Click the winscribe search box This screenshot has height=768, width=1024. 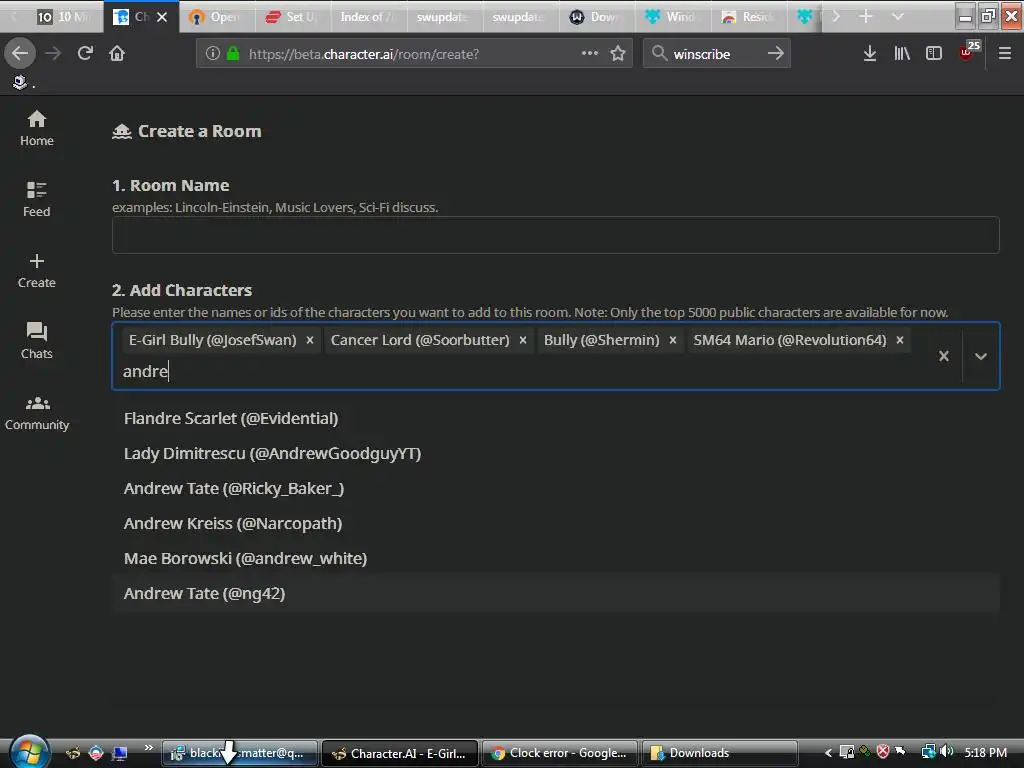click(x=716, y=54)
